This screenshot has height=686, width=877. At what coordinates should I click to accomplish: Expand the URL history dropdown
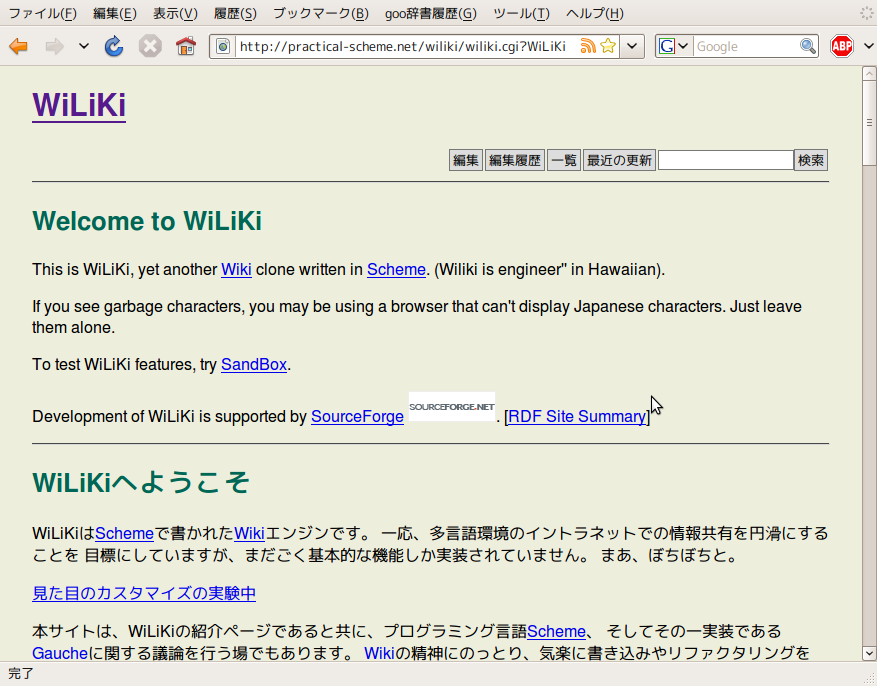(632, 46)
